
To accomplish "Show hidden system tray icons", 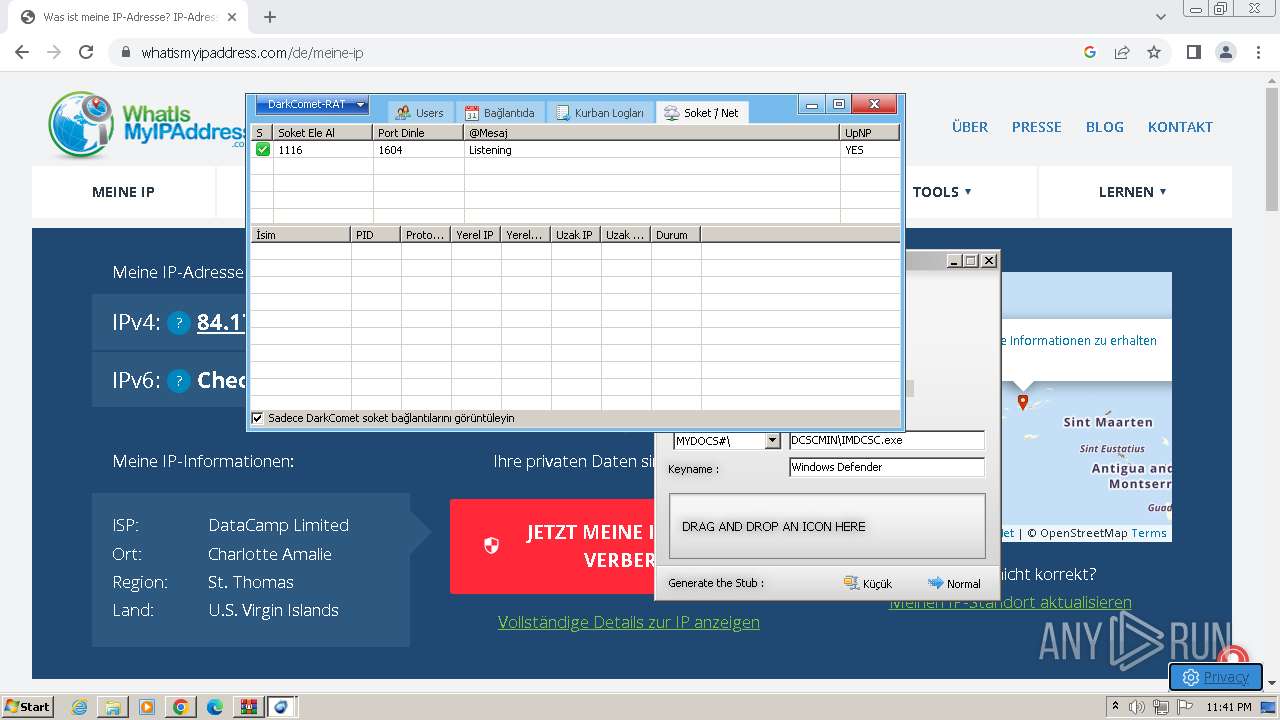I will pyautogui.click(x=1115, y=707).
